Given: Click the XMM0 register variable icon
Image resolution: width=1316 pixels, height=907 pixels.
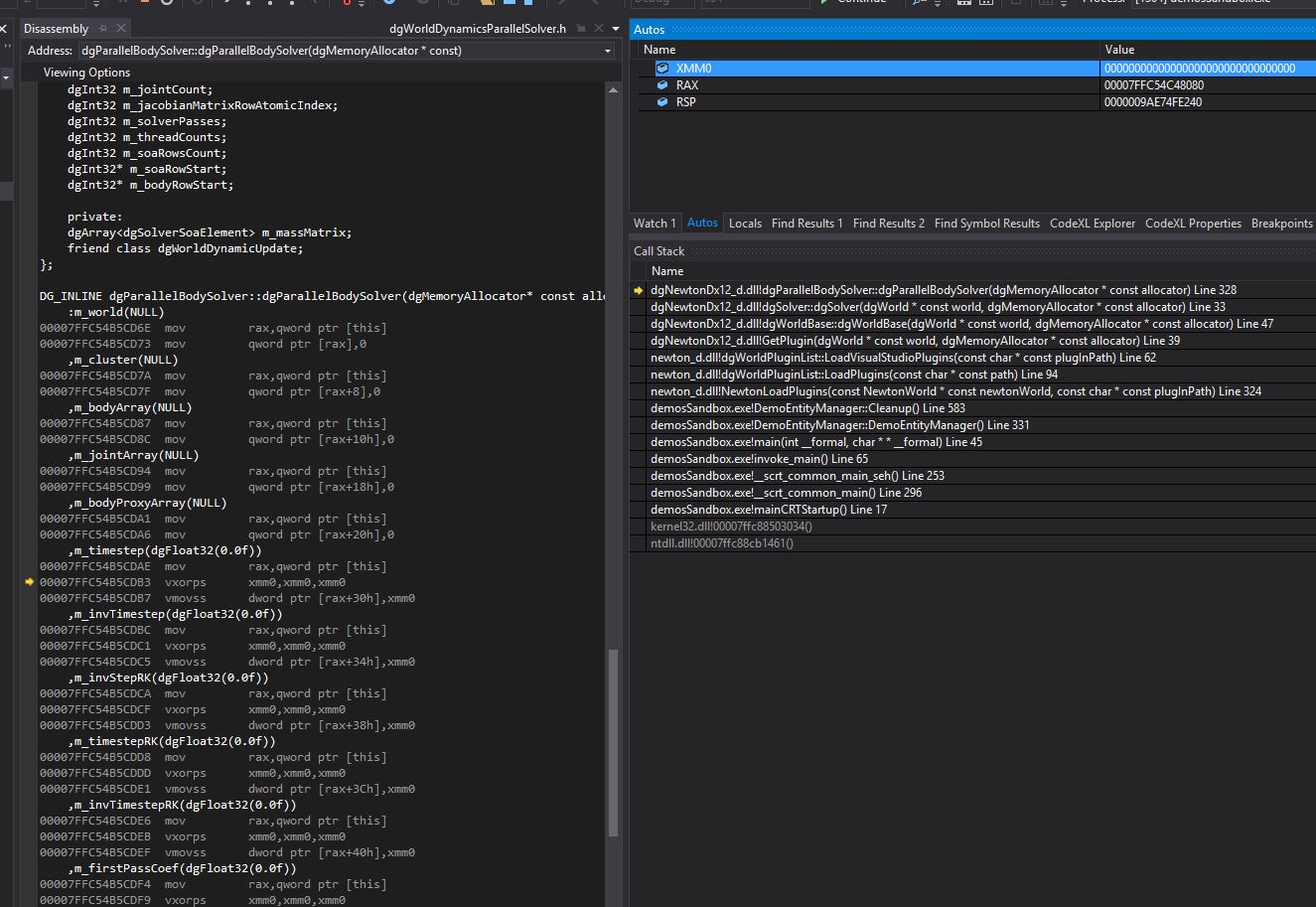Looking at the screenshot, I should pyautogui.click(x=662, y=69).
